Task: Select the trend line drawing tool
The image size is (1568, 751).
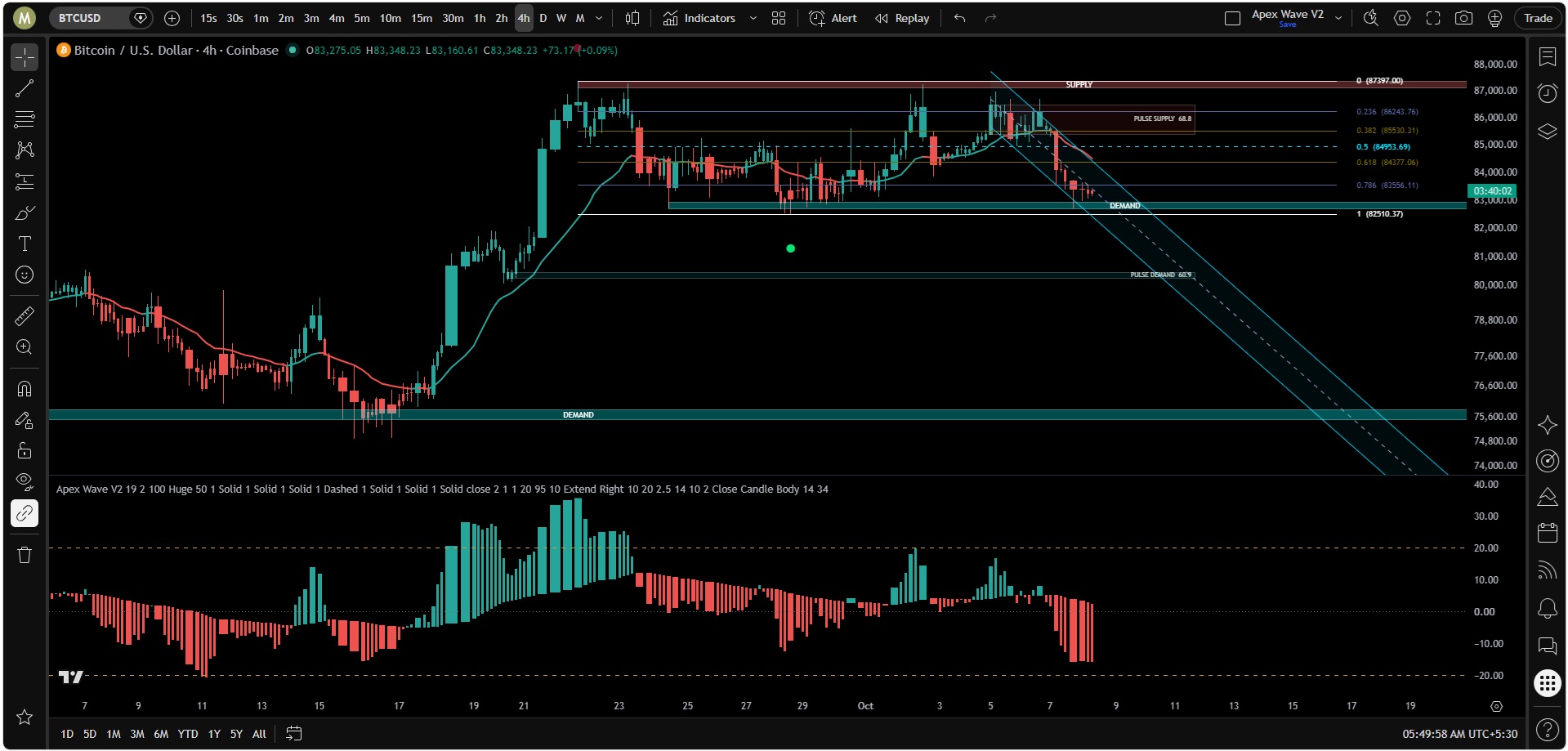Action: (x=25, y=88)
